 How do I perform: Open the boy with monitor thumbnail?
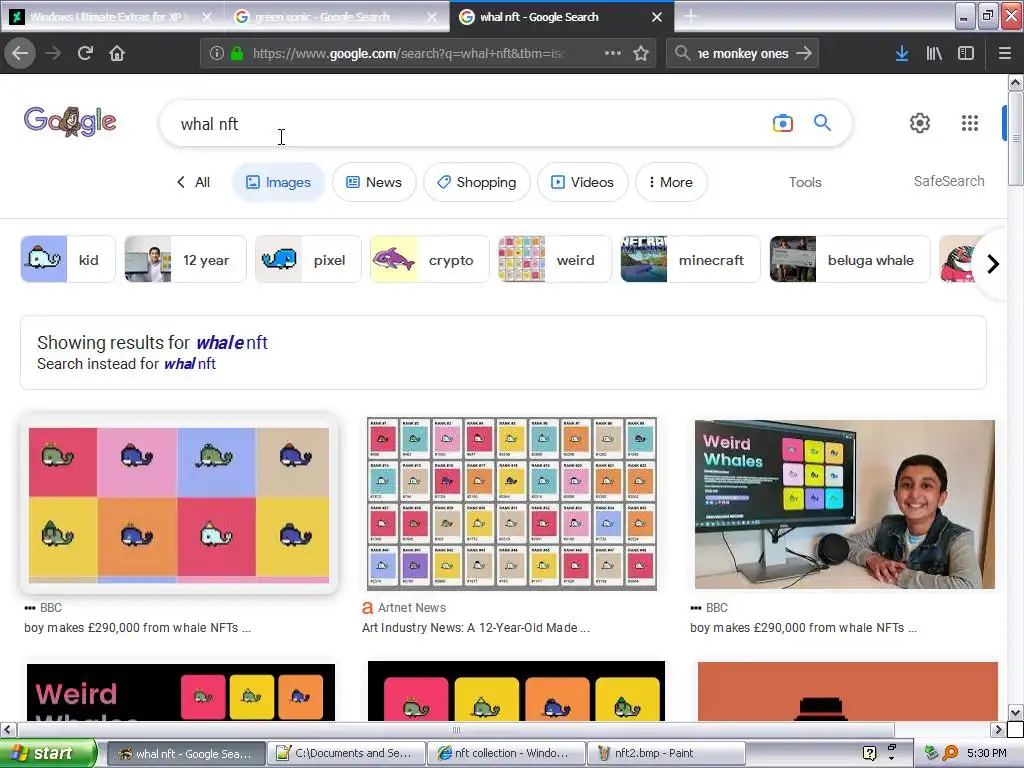tap(844, 504)
